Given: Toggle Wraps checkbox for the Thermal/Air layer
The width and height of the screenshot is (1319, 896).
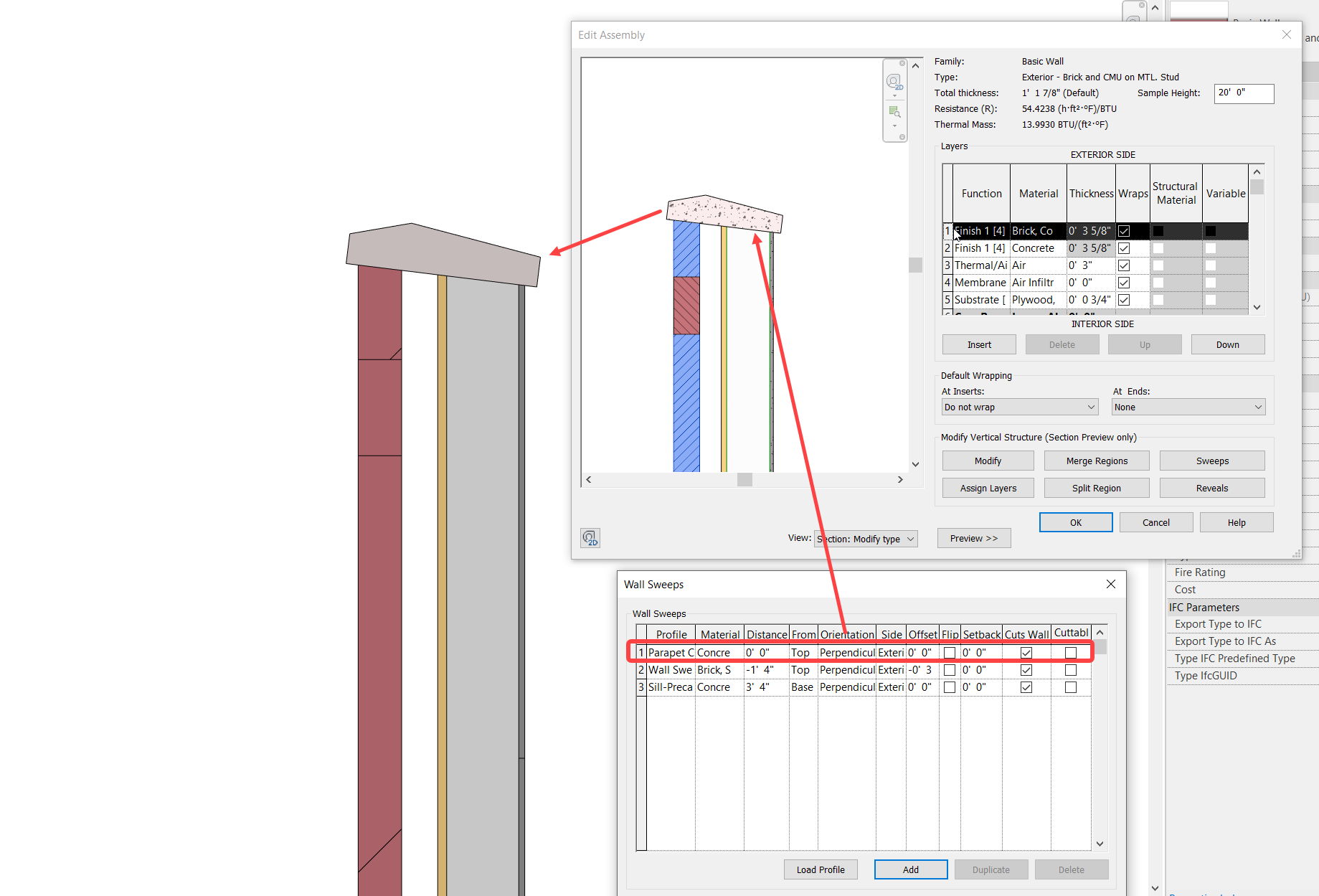Looking at the screenshot, I should (x=1124, y=265).
